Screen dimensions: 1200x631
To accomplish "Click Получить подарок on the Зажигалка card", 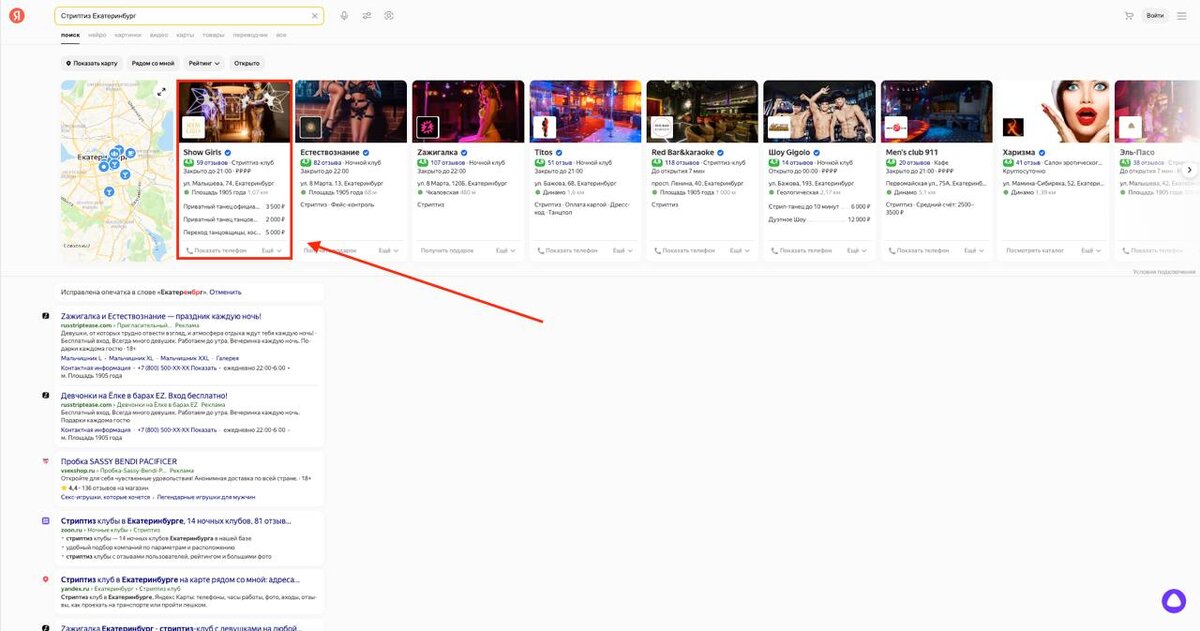I will (x=447, y=250).
